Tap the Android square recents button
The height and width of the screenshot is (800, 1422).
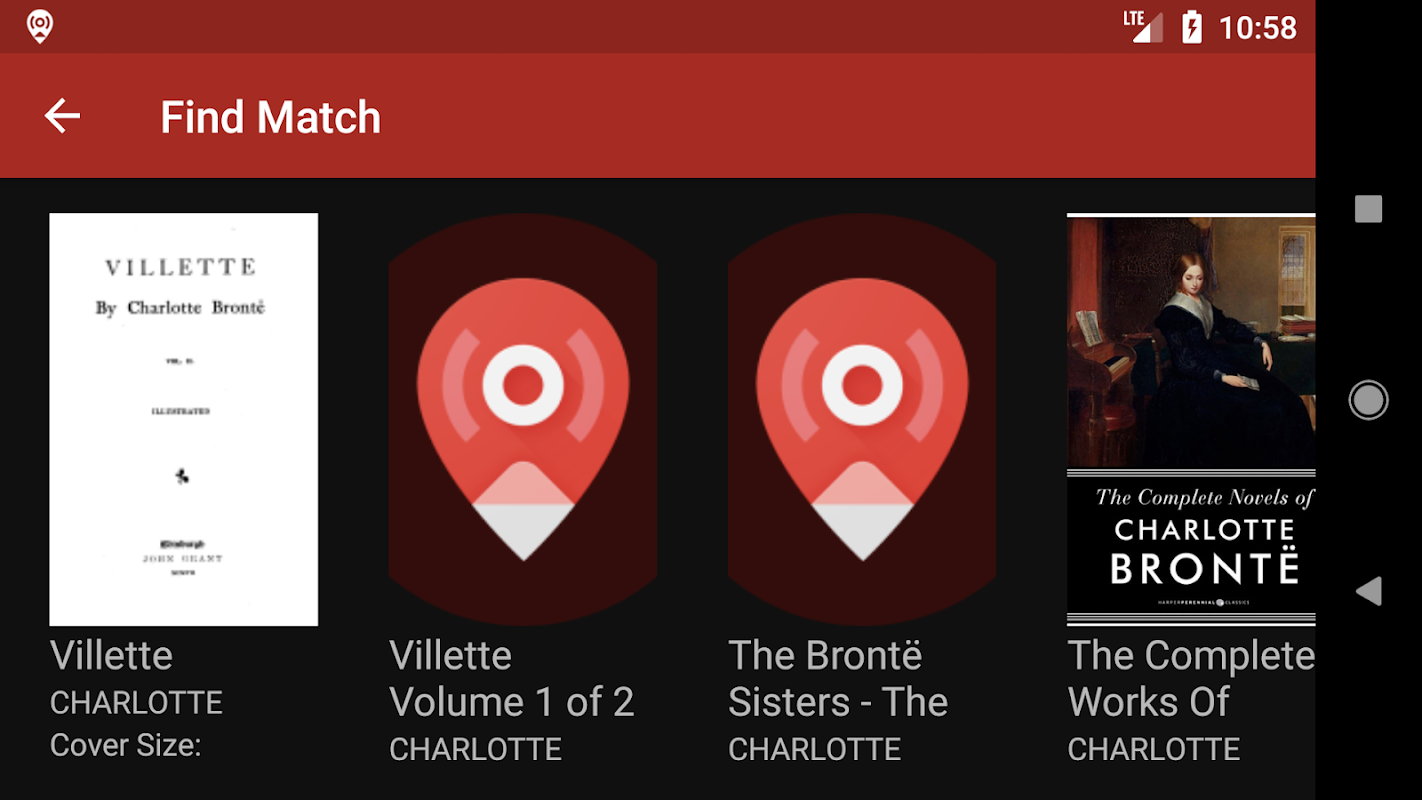(1368, 209)
